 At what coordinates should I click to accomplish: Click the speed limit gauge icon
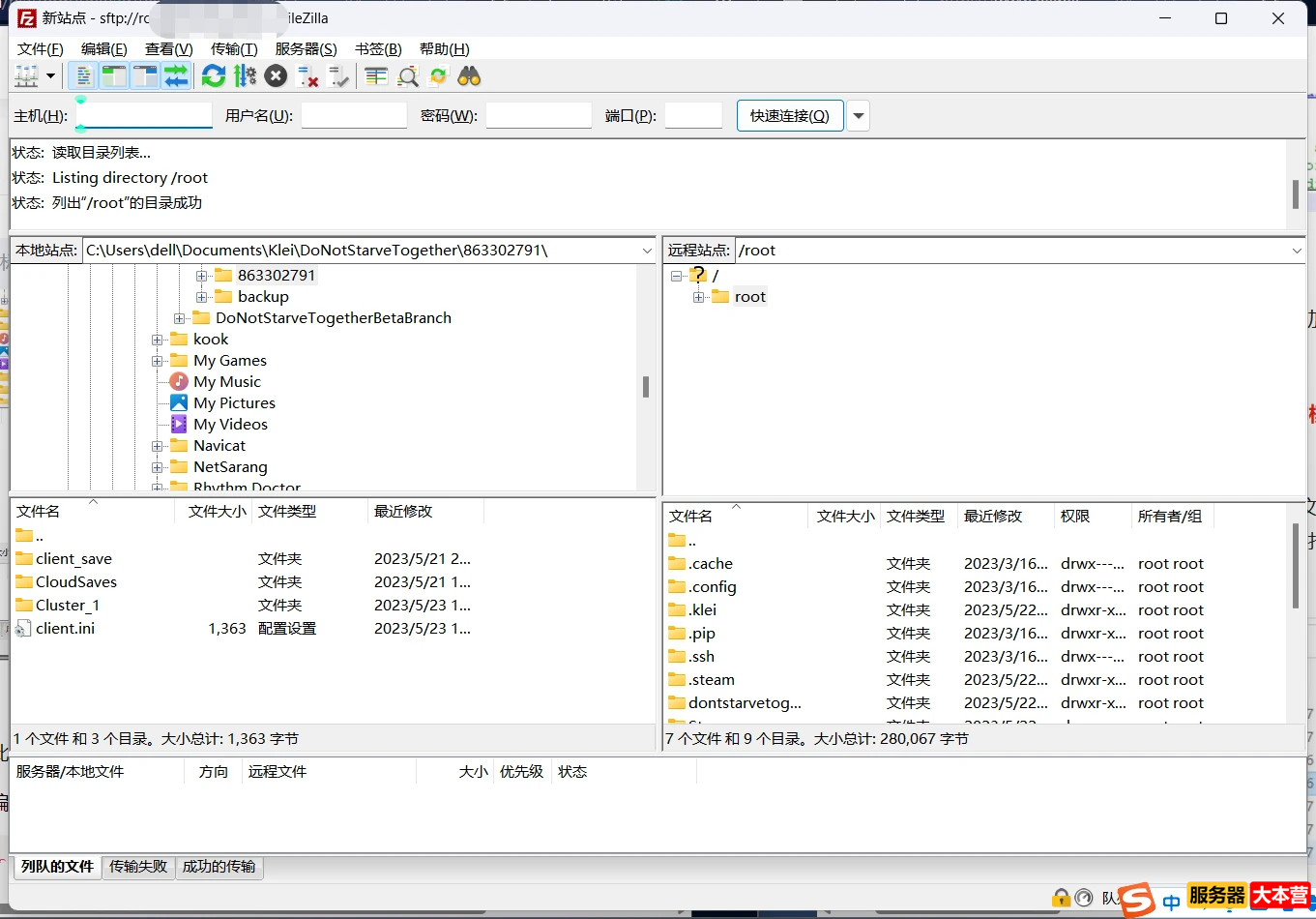(x=1084, y=898)
